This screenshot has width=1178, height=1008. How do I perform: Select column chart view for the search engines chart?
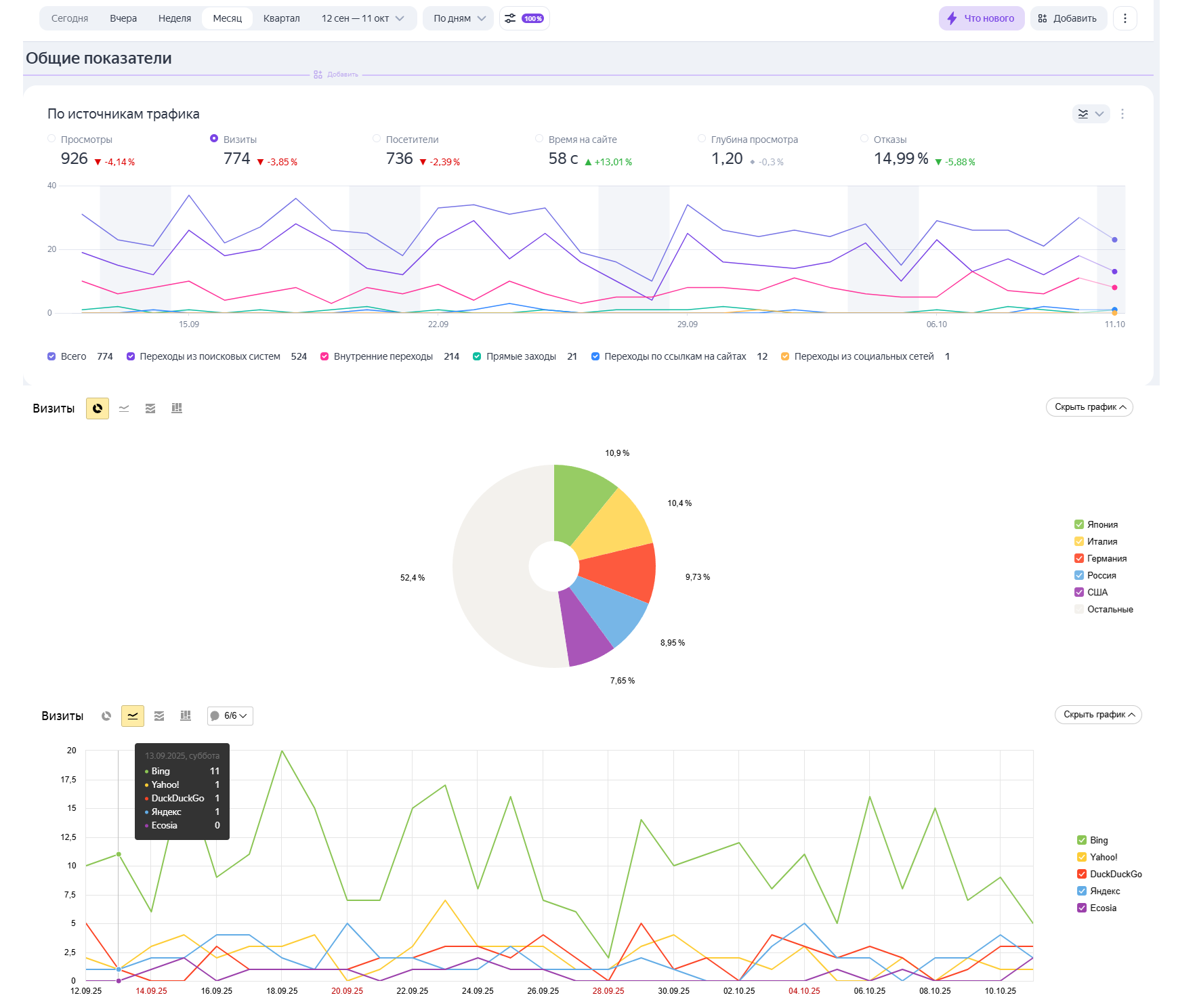click(186, 716)
